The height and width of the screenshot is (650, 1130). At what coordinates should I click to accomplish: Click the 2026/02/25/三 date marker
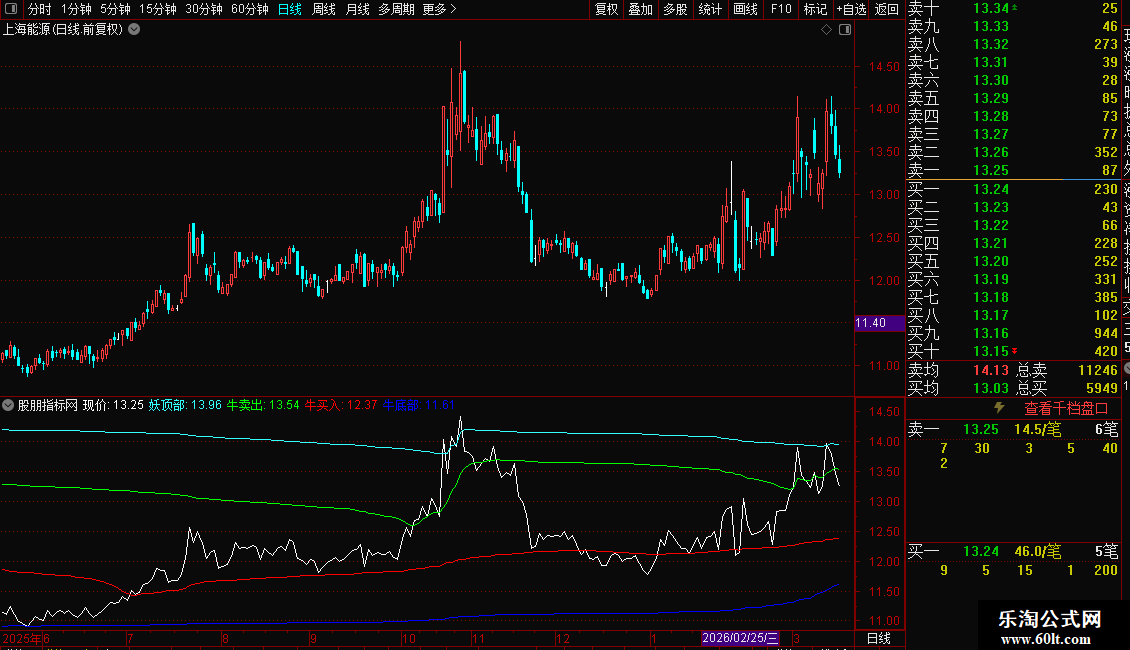point(740,638)
